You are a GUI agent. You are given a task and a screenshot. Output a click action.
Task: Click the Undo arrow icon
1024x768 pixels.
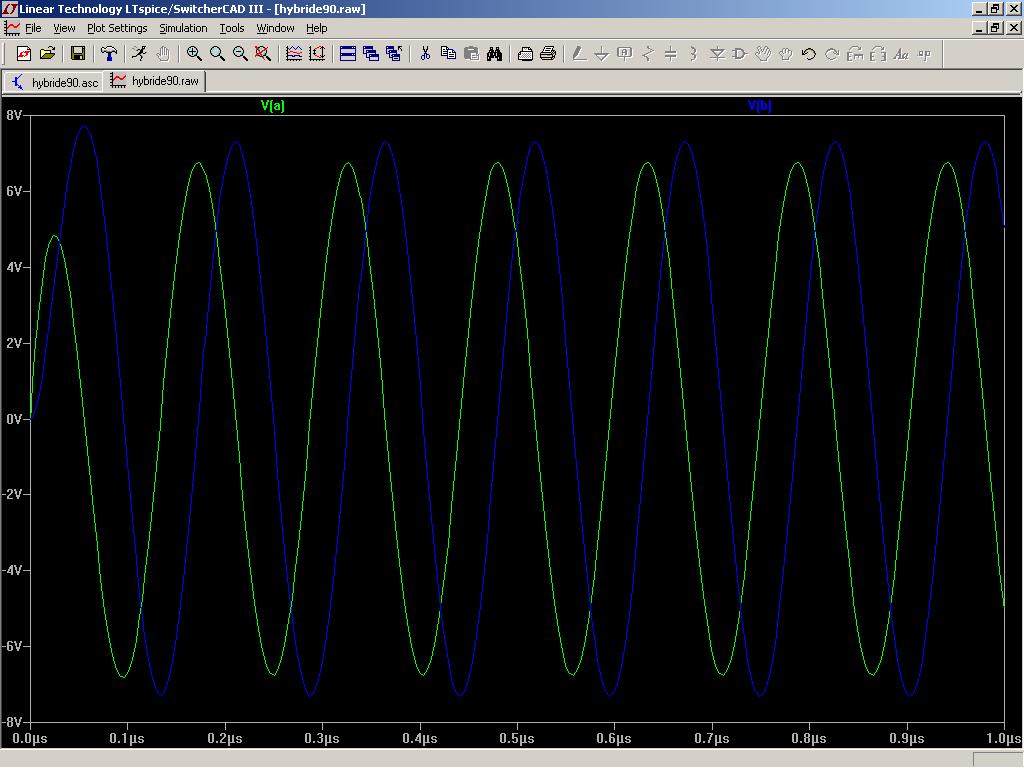pyautogui.click(x=808, y=54)
